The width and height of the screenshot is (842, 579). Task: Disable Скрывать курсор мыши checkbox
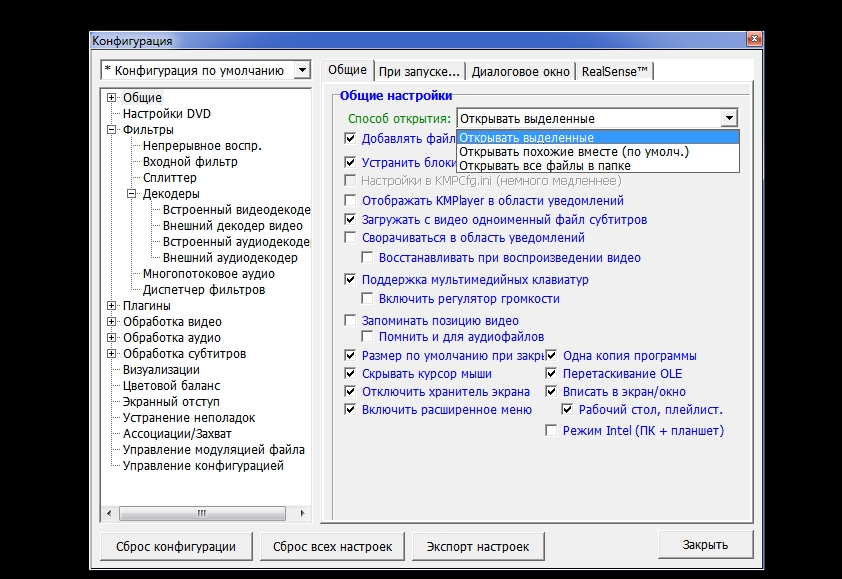pyautogui.click(x=351, y=374)
